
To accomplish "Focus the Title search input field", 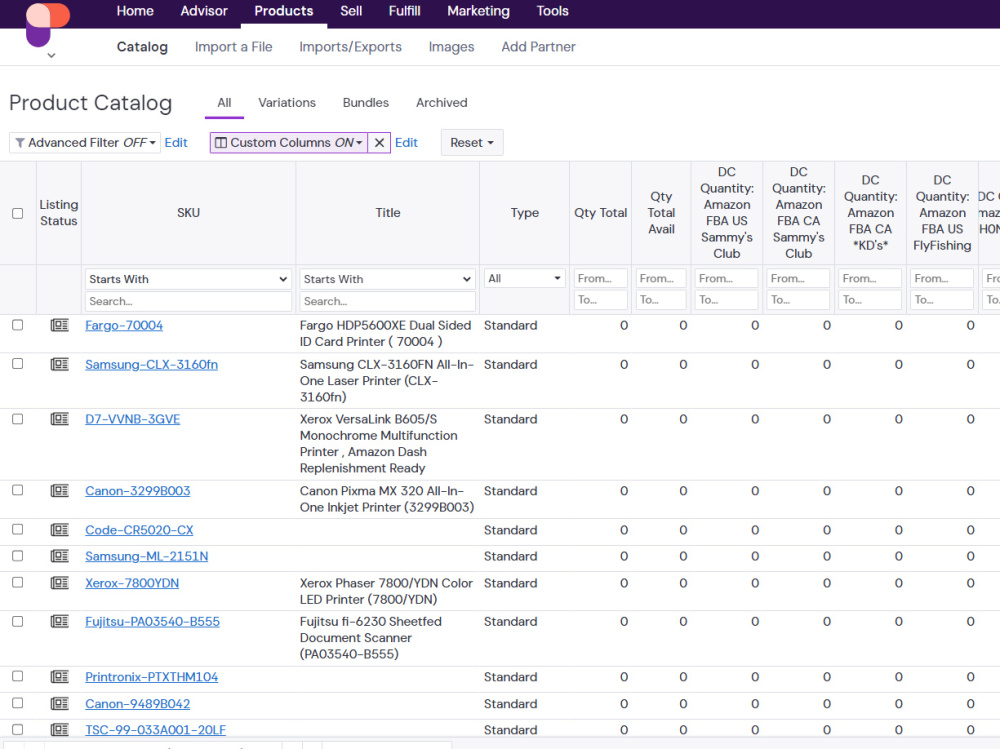I will pyautogui.click(x=388, y=301).
